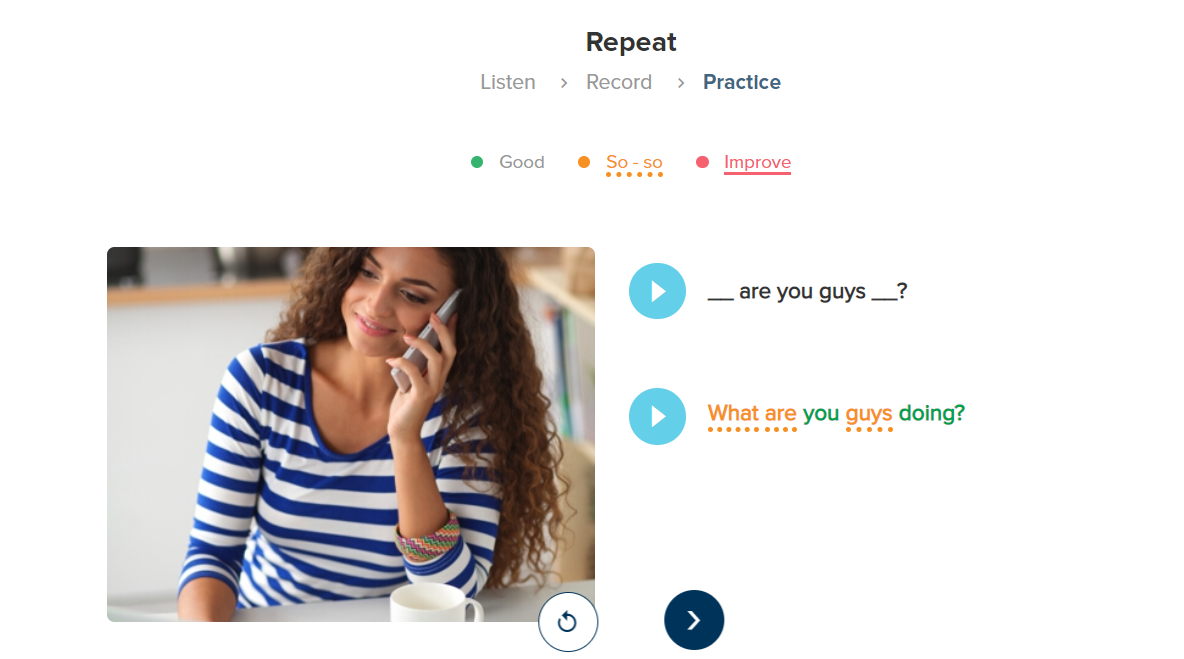Select the Record step

click(618, 82)
